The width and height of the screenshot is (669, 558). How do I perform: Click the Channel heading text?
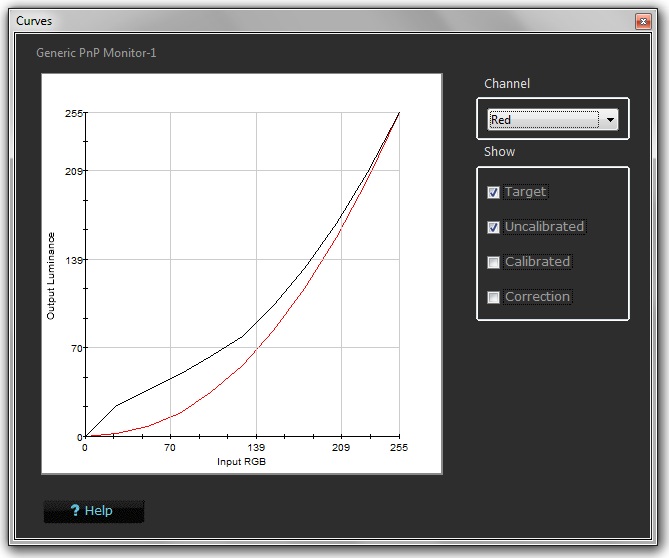click(x=507, y=84)
